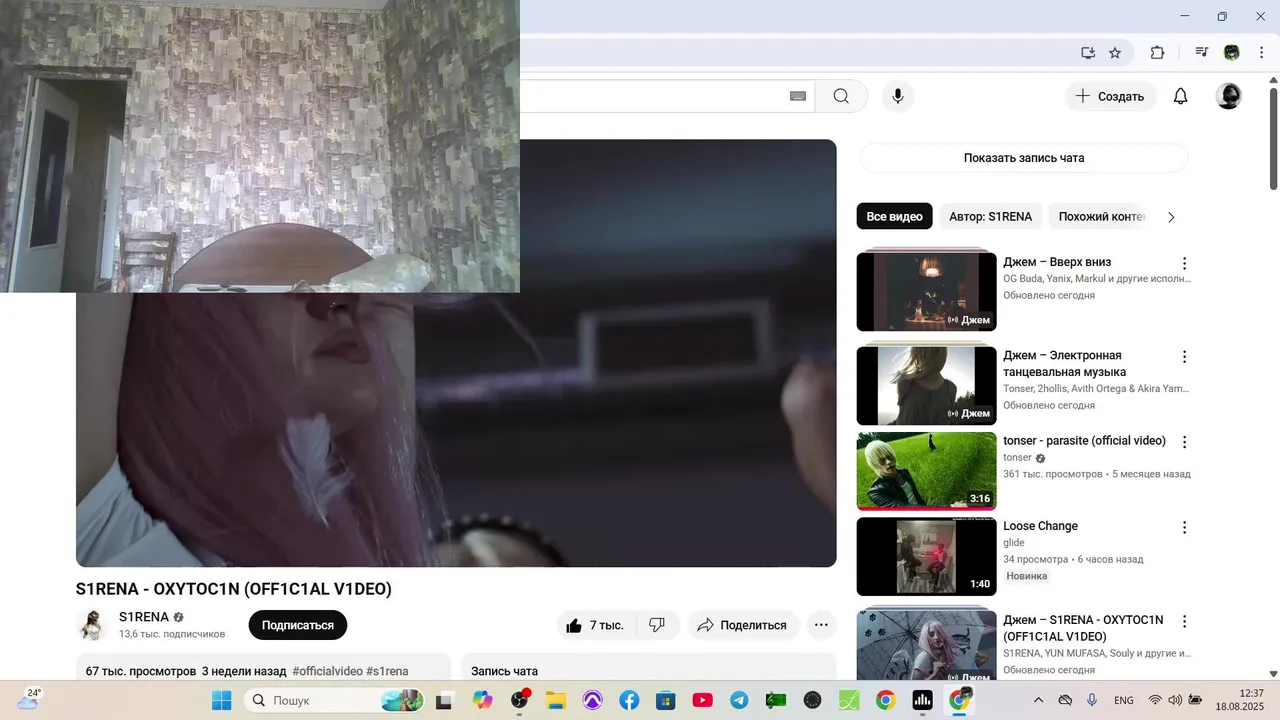Click the Подписаться button
Image resolution: width=1280 pixels, height=720 pixels.
298,625
